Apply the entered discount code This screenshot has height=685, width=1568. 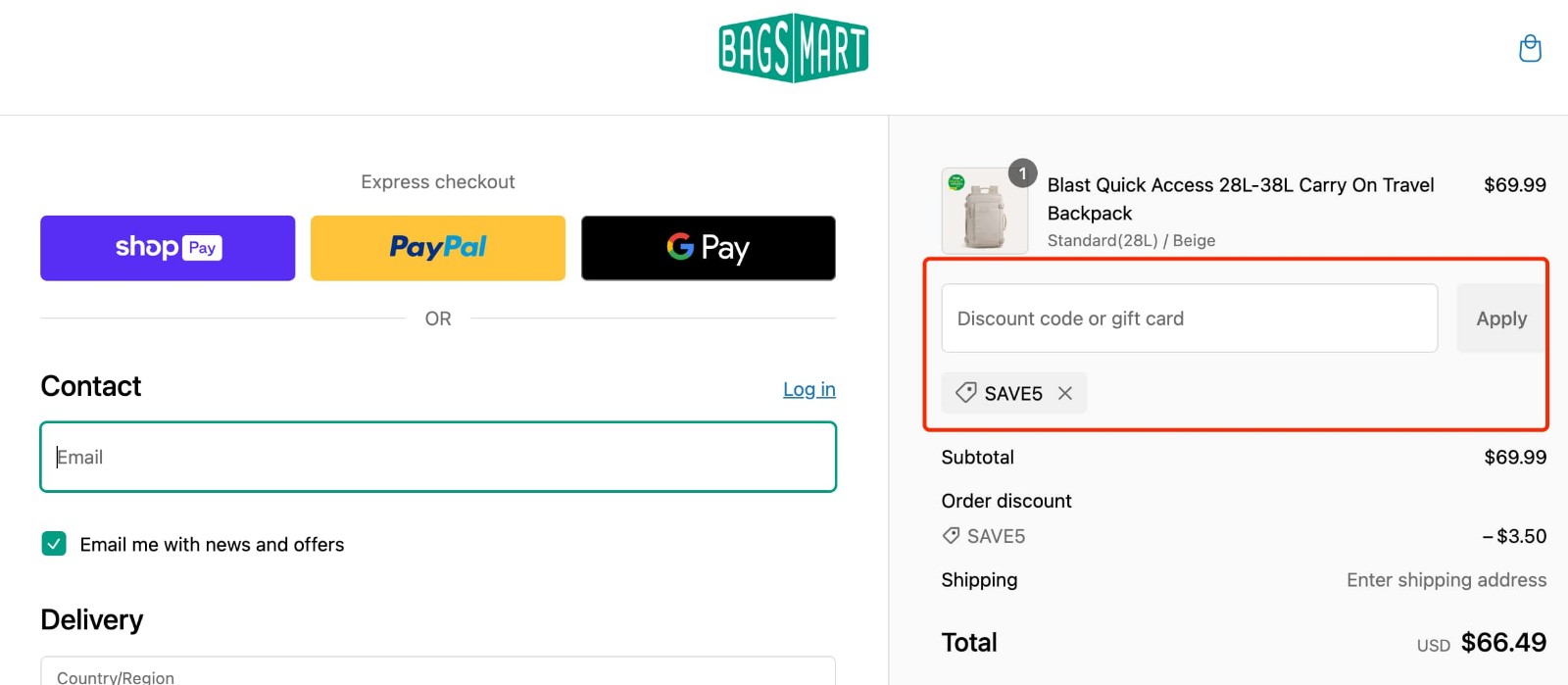click(1500, 318)
